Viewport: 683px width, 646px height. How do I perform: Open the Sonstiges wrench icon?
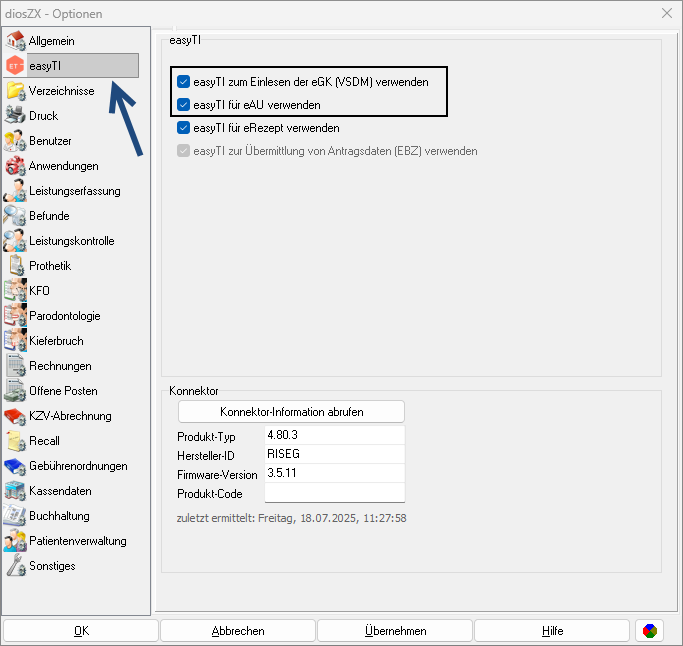15,566
